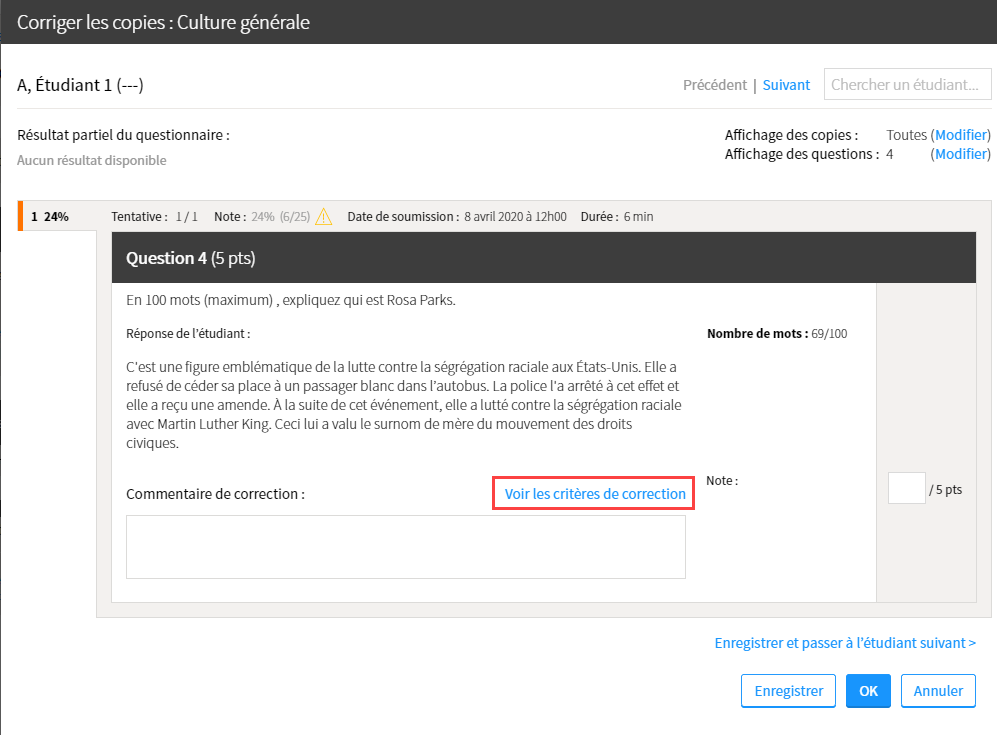
Task: Confirm with the OK button
Action: (868, 690)
